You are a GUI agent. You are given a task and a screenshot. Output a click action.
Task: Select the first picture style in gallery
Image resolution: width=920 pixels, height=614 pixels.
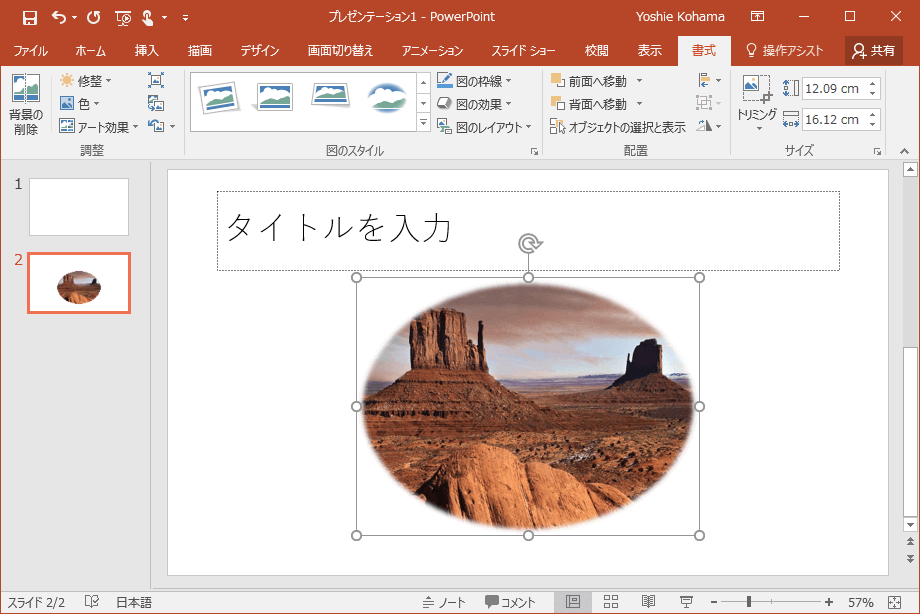tap(217, 97)
